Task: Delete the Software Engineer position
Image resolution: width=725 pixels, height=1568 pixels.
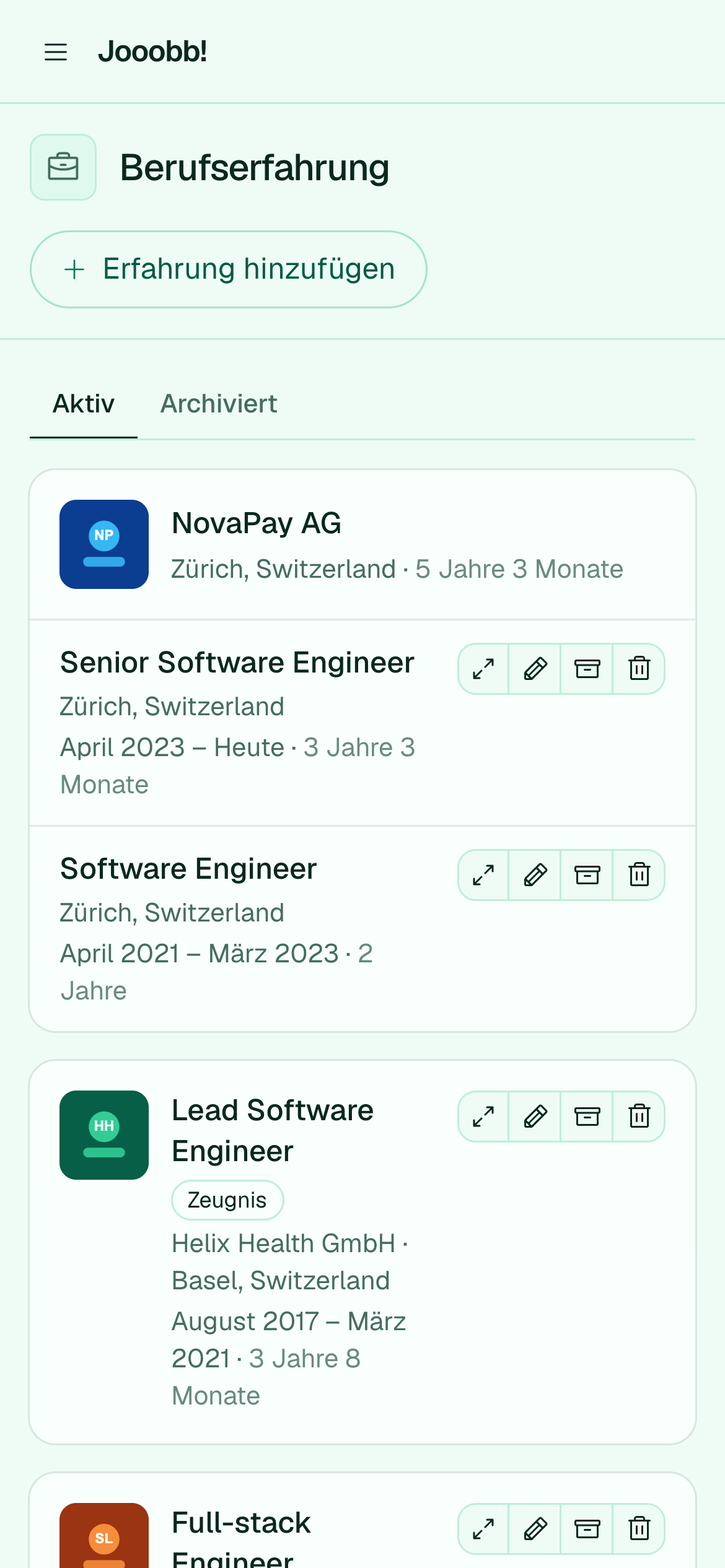Action: [639, 875]
